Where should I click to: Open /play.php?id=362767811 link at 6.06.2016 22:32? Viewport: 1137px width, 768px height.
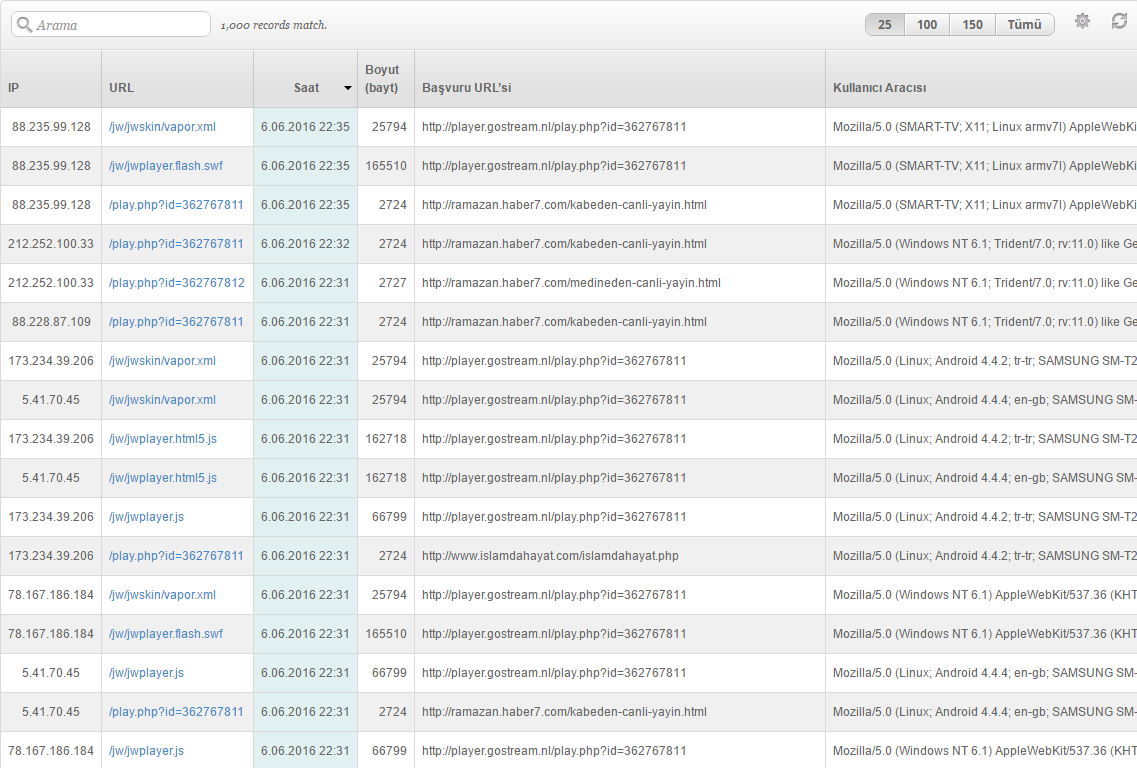(176, 244)
